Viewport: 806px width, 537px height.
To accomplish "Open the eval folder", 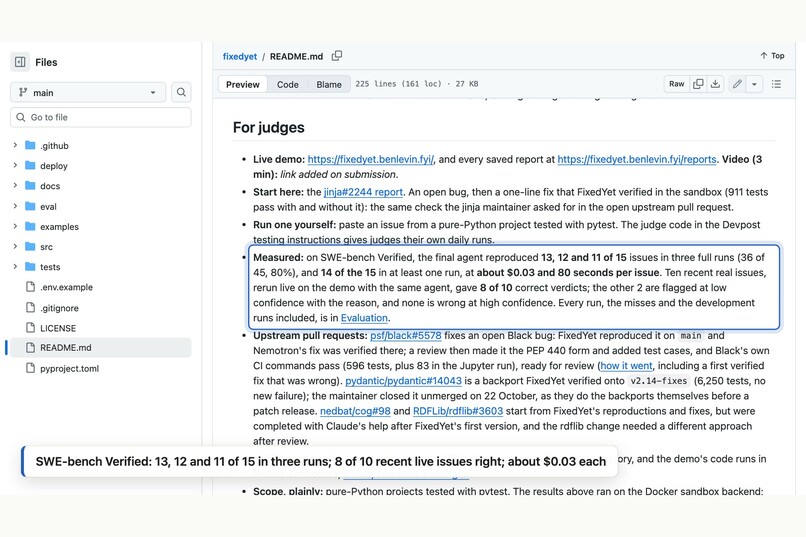I will coord(48,206).
